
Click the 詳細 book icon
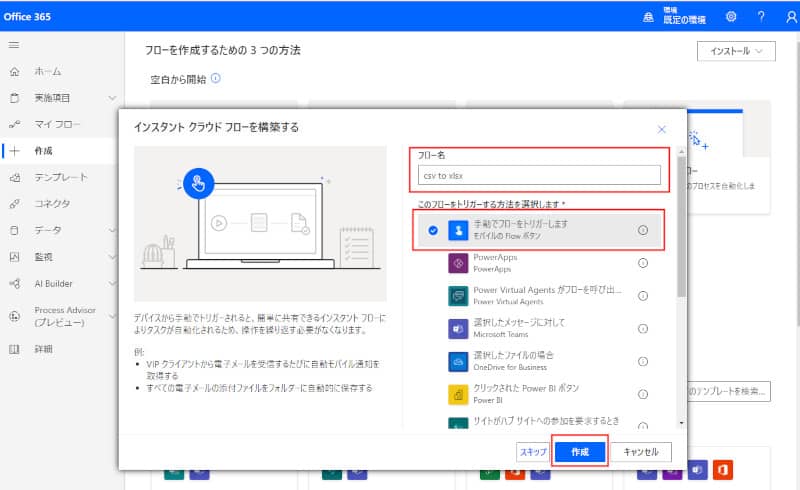pyautogui.click(x=15, y=350)
